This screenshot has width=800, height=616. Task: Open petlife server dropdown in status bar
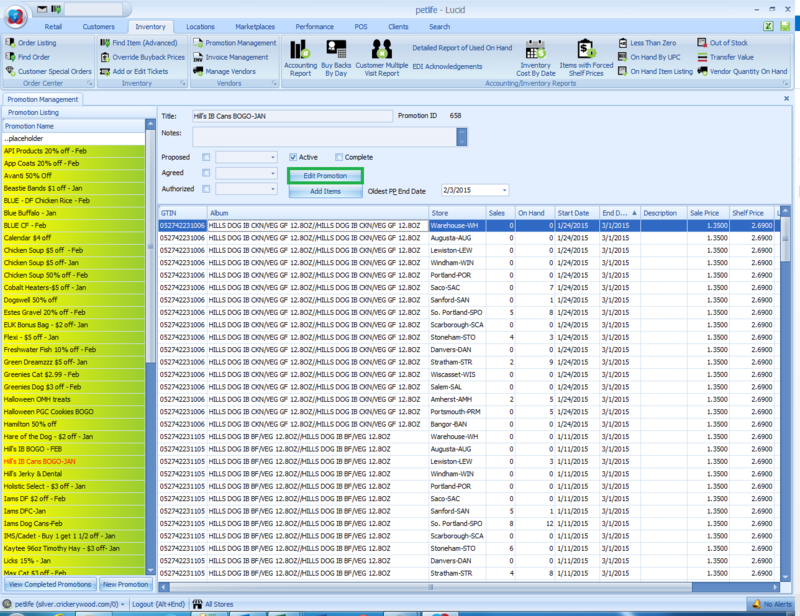[x=122, y=604]
